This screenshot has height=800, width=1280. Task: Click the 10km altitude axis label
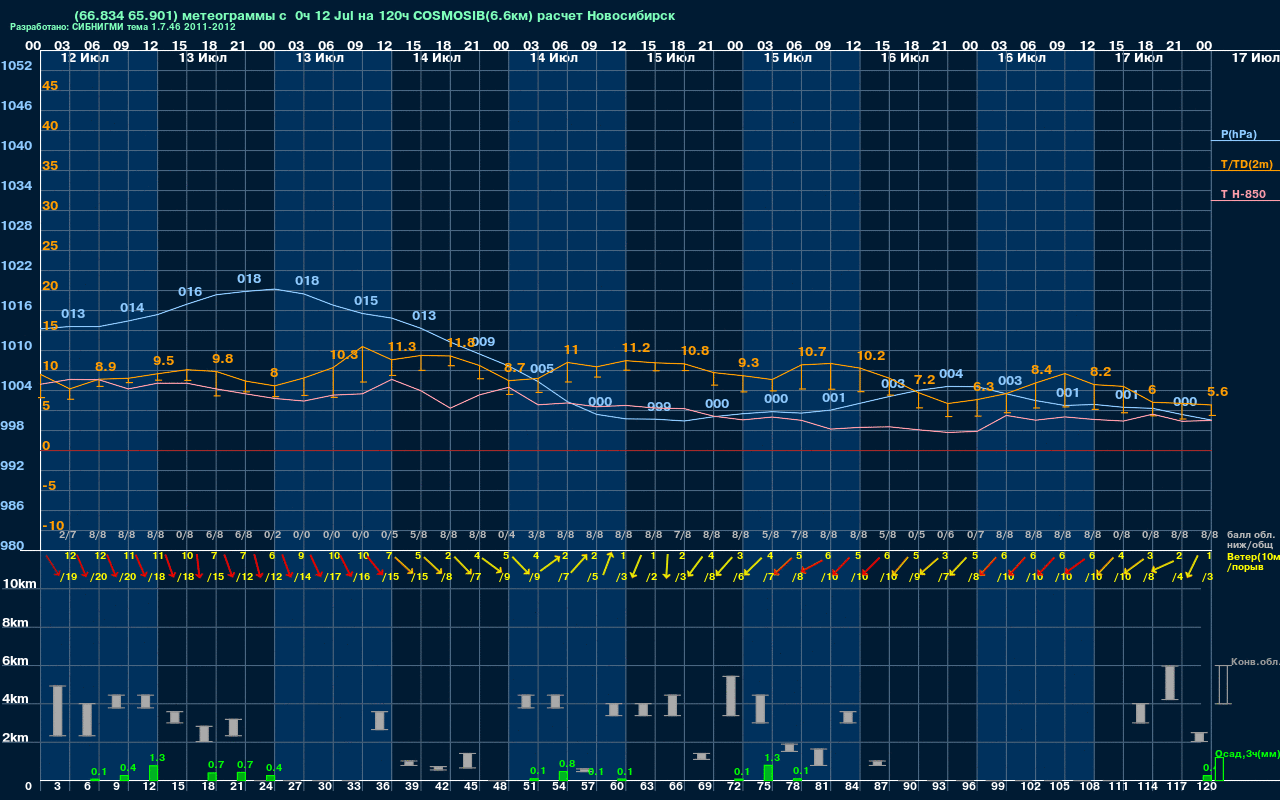coord(20,584)
